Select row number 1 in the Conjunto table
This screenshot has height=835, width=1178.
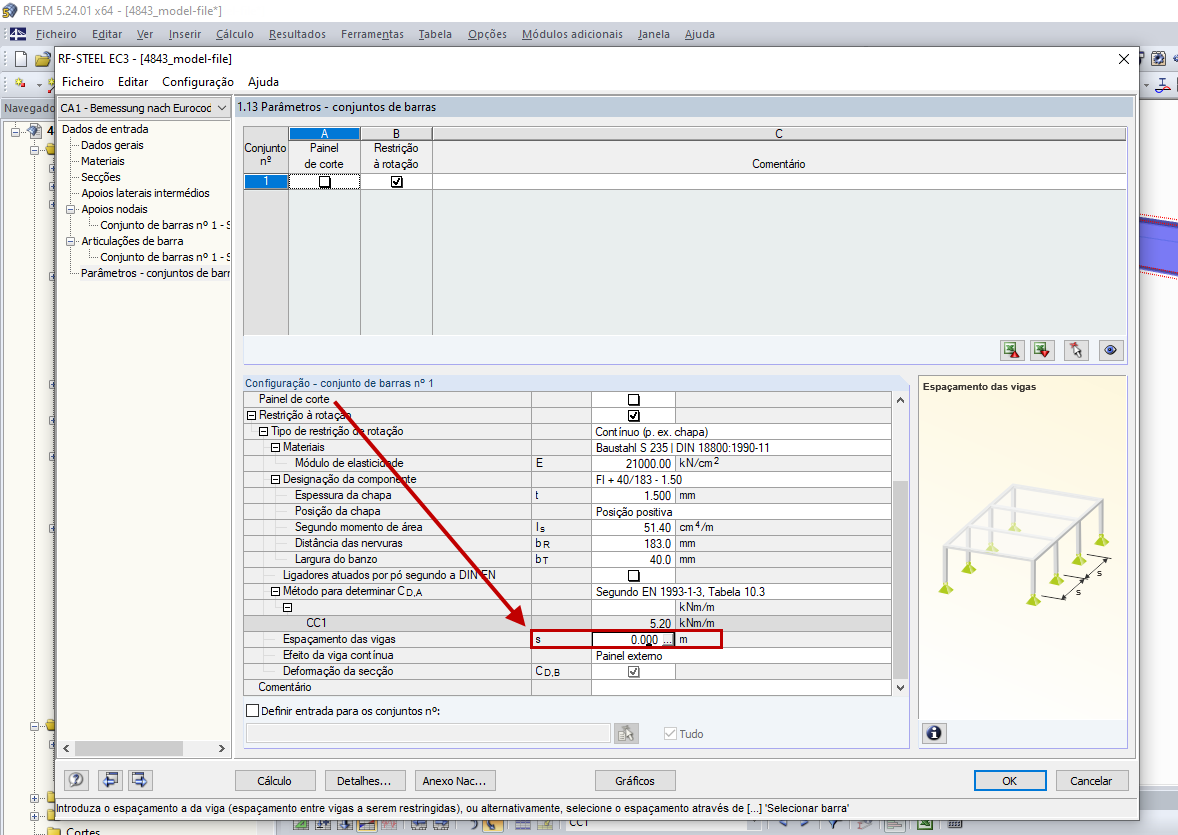pyautogui.click(x=265, y=181)
